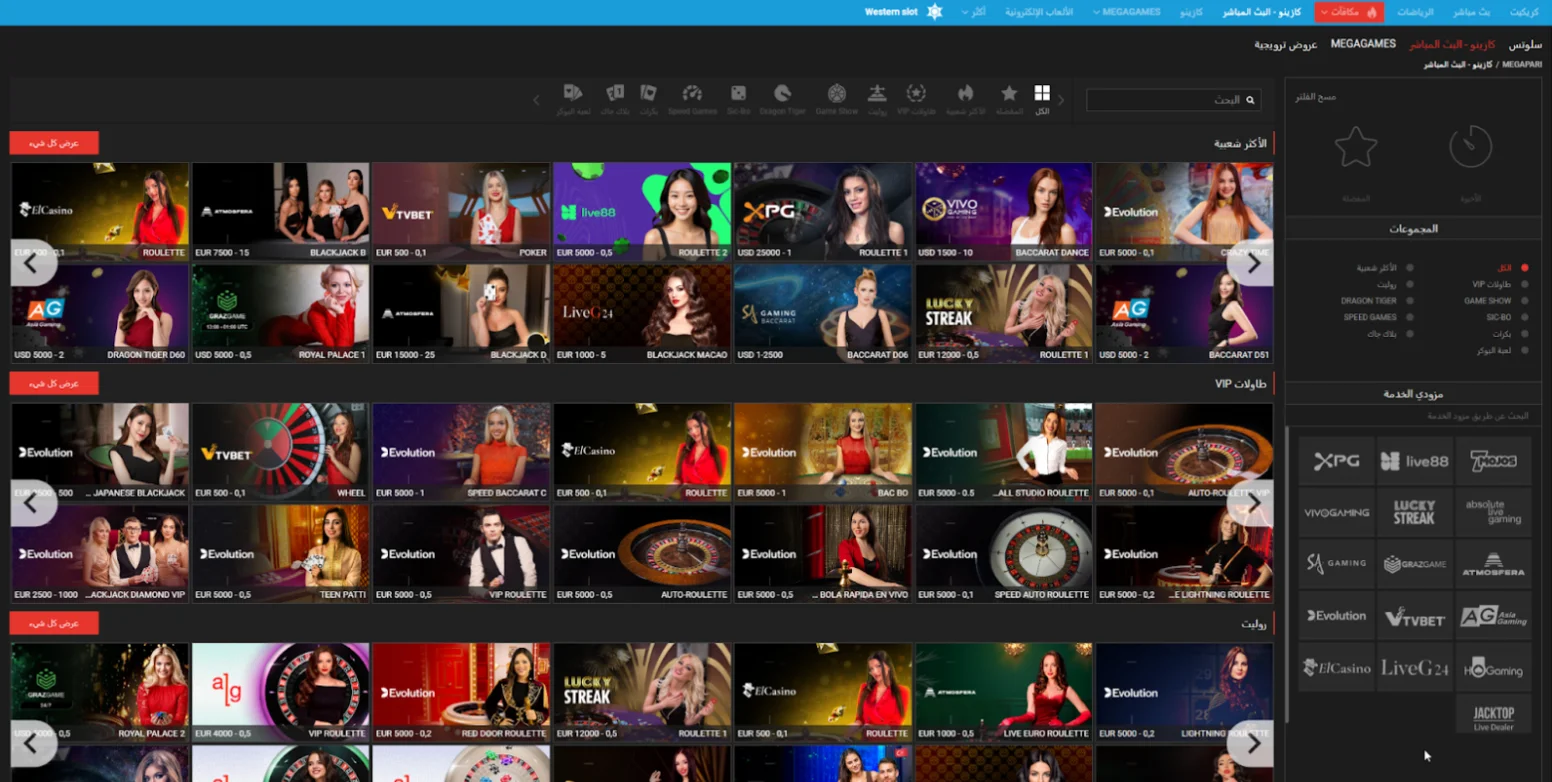Image resolution: width=1552 pixels, height=782 pixels.
Task: Click the provider search field in sidebar
Action: point(1413,415)
